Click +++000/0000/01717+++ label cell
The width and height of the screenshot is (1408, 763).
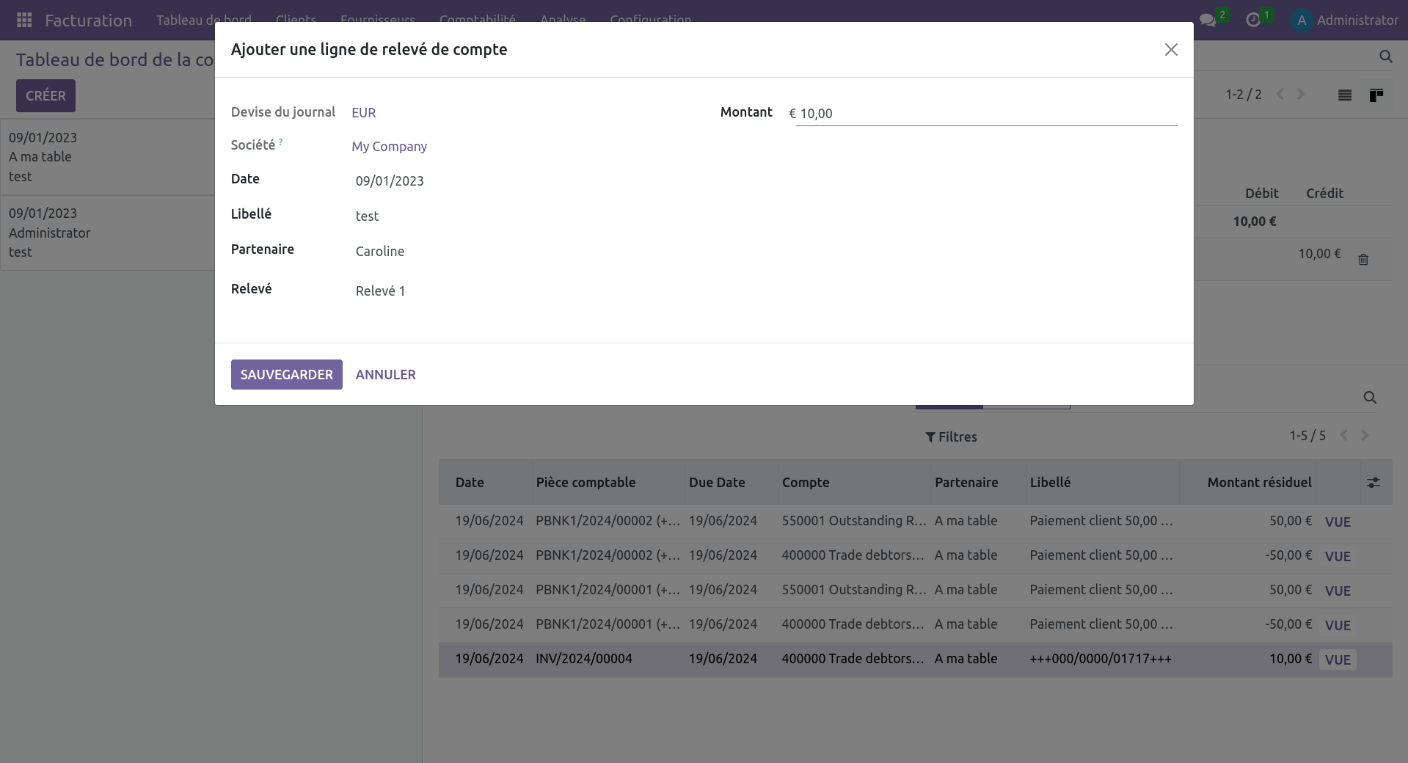tap(1101, 658)
